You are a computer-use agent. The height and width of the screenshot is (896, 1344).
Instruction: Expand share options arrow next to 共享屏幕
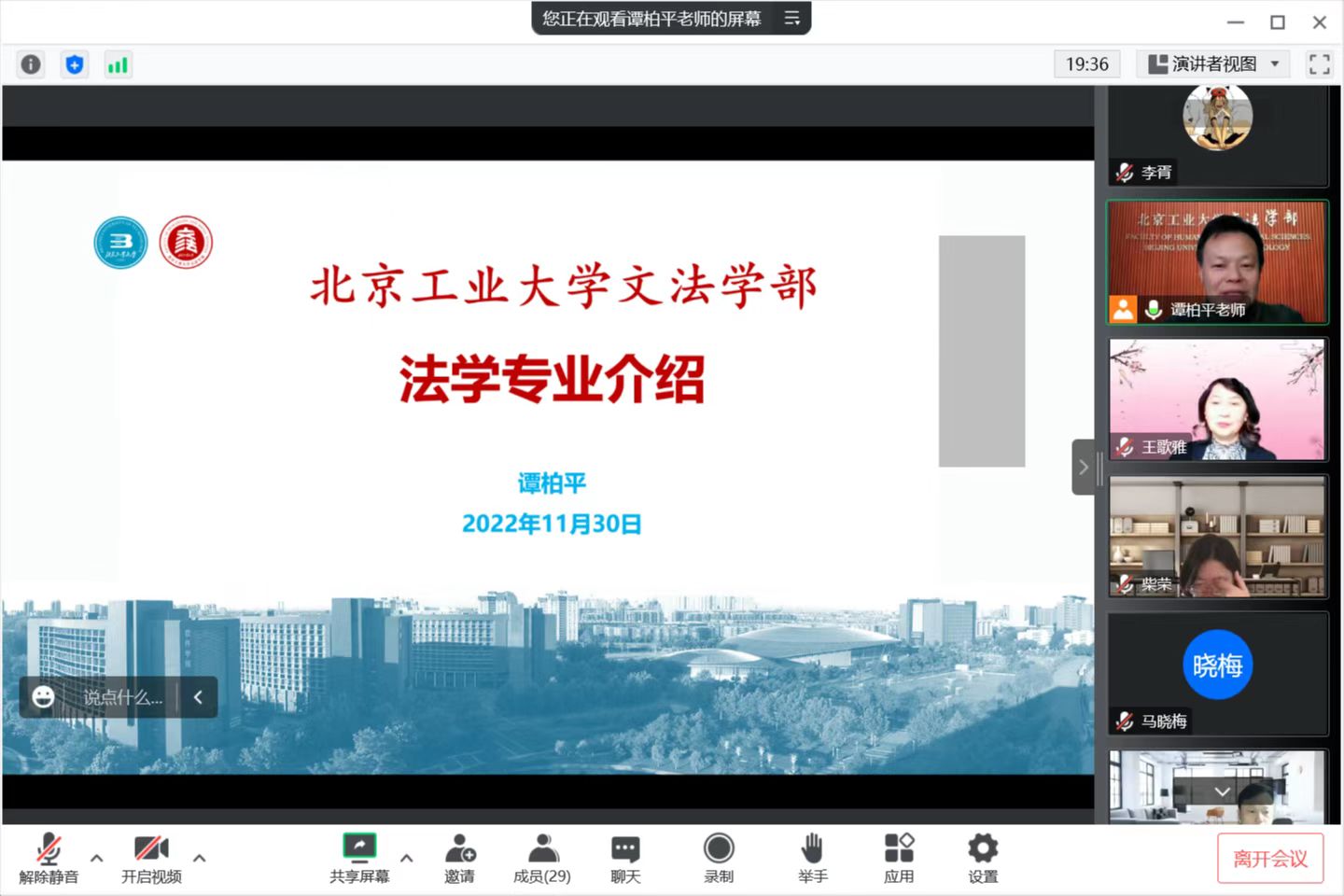tap(406, 857)
